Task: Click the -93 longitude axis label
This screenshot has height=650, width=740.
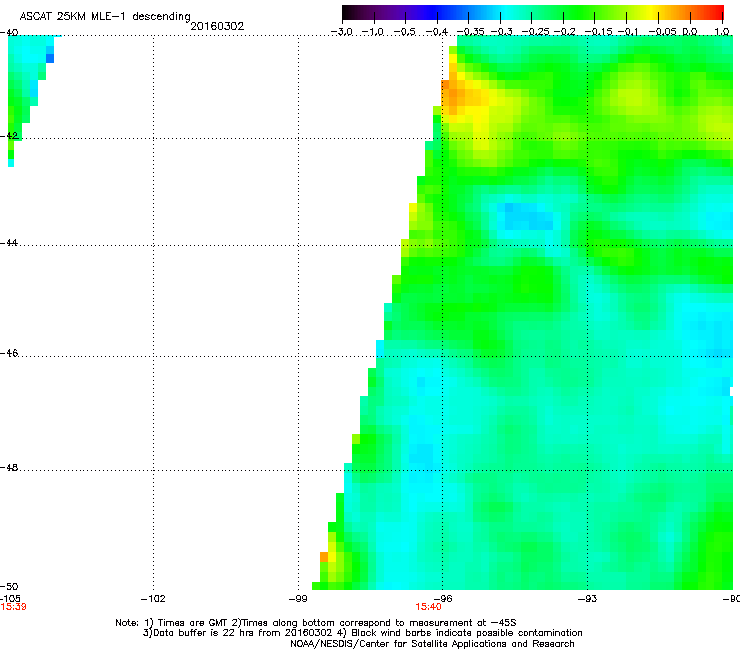Action: pyautogui.click(x=587, y=599)
